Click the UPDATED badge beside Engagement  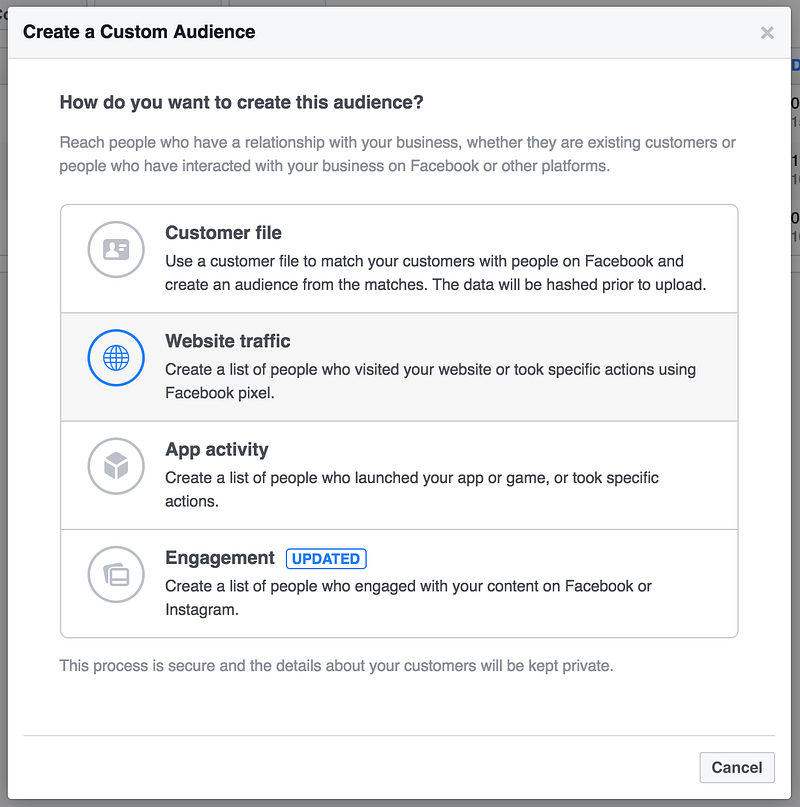click(x=326, y=559)
